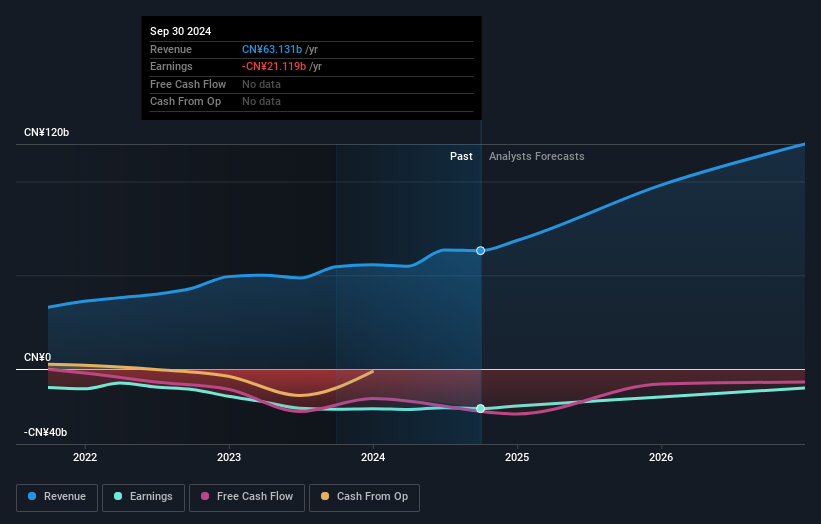This screenshot has height=524, width=821.
Task: Click the Analysts Forecasts label
Action: (537, 156)
